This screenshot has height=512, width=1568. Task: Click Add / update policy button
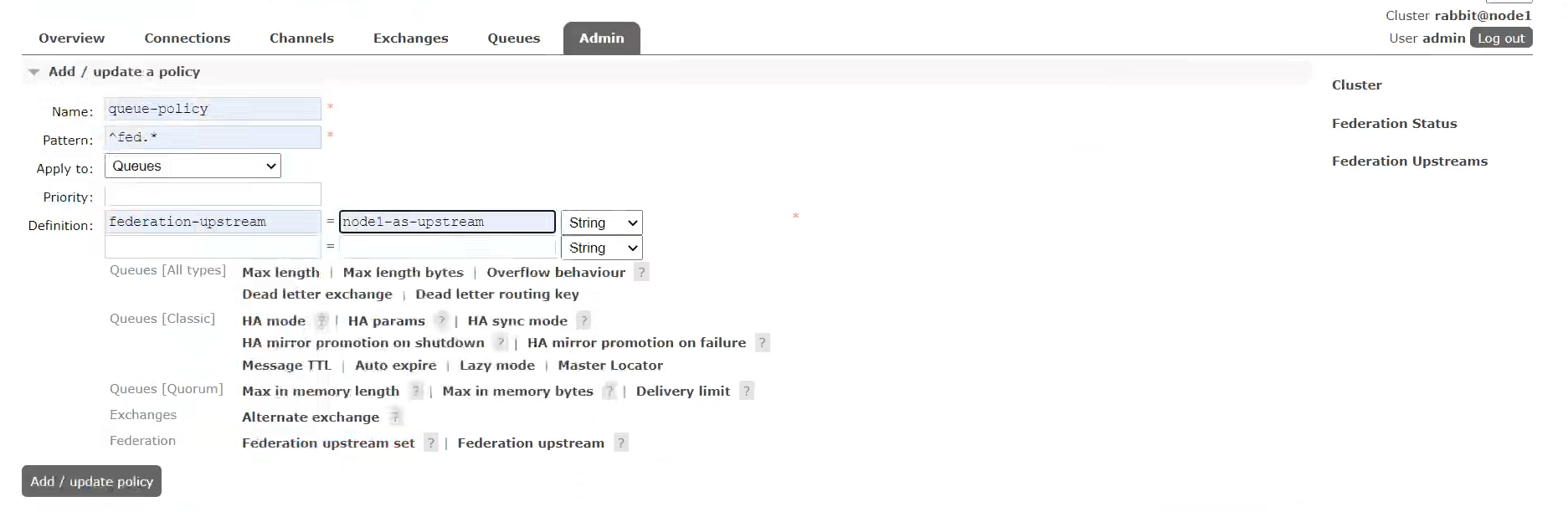click(x=91, y=481)
